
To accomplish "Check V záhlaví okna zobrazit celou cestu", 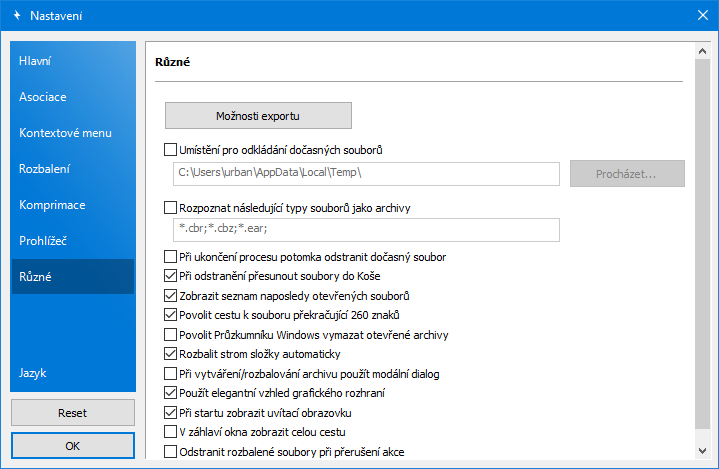I will coord(169,432).
